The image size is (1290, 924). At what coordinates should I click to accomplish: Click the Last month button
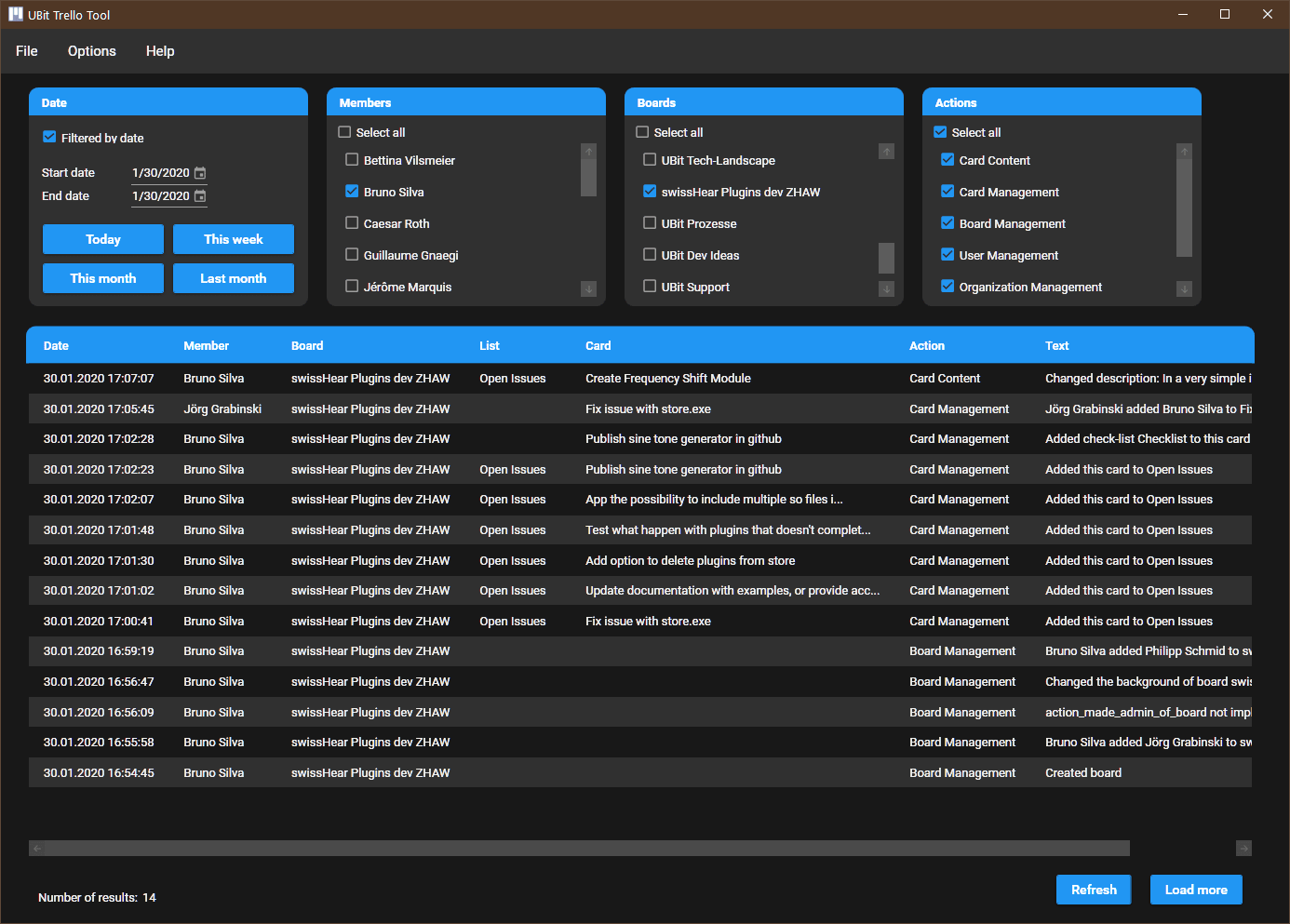(234, 278)
